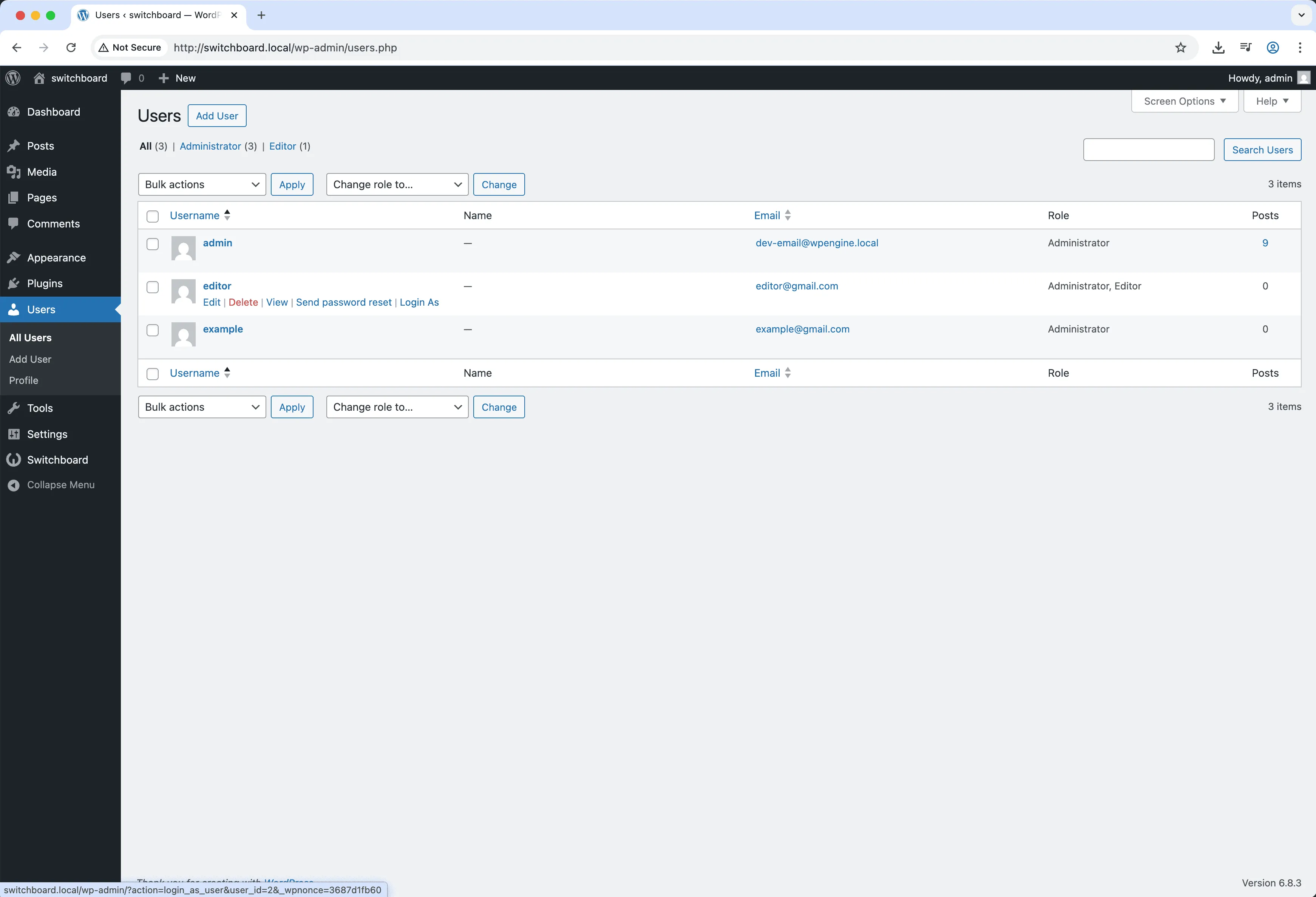Open the All Users submenu item

tap(31, 337)
